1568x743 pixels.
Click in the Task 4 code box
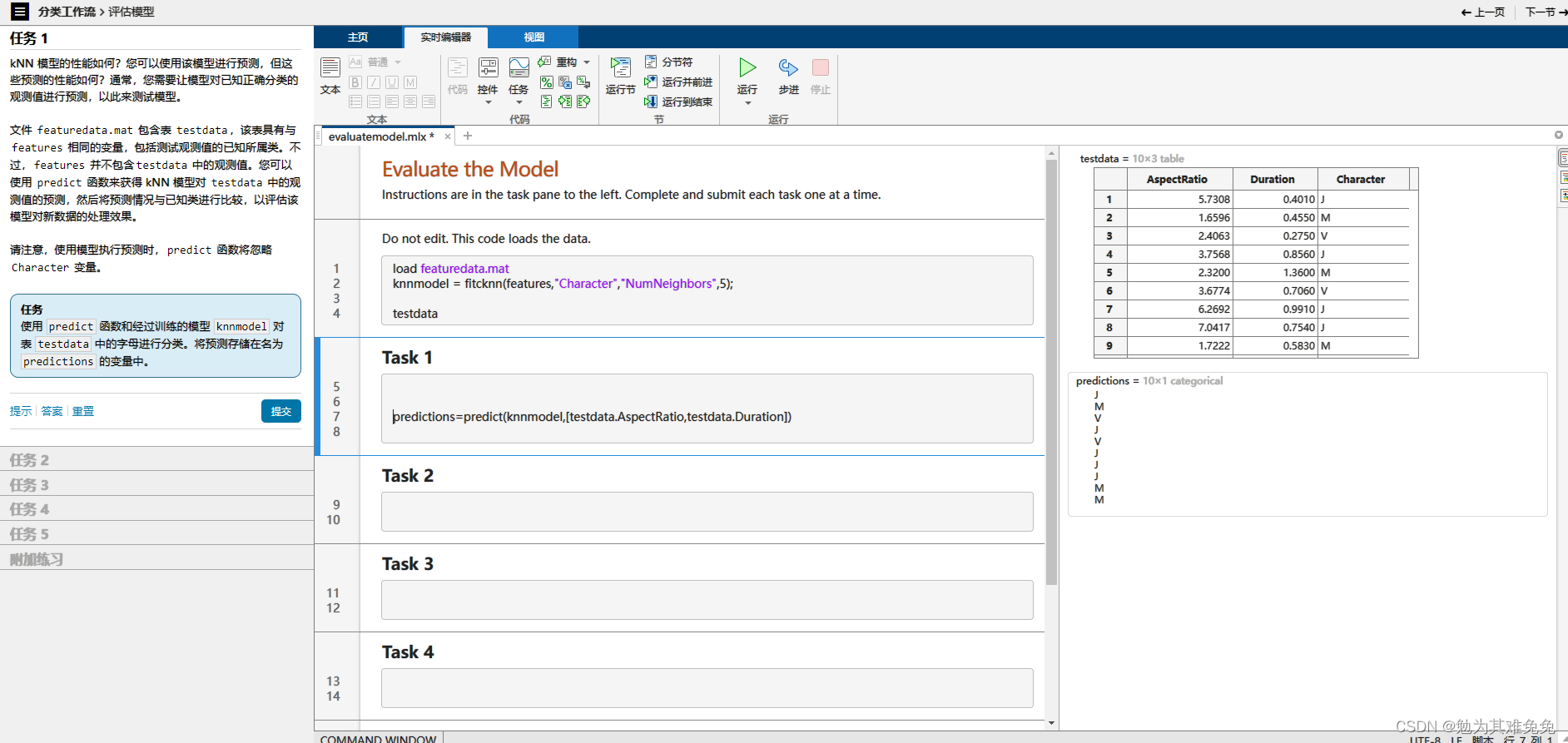(707, 688)
